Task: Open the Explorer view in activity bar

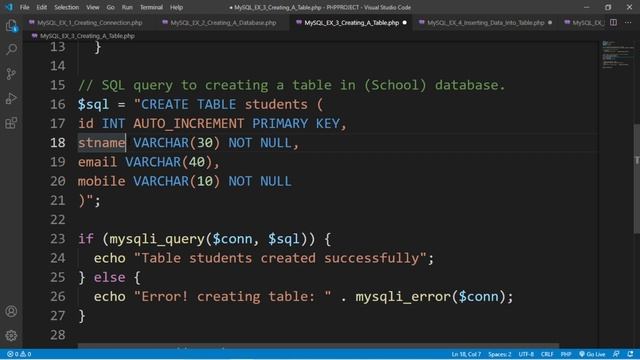Action: pos(11,26)
